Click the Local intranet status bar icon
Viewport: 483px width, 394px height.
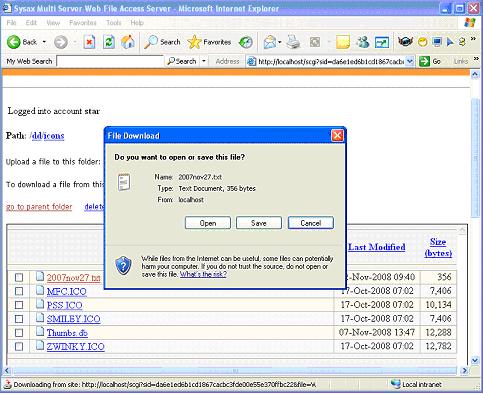coord(395,384)
